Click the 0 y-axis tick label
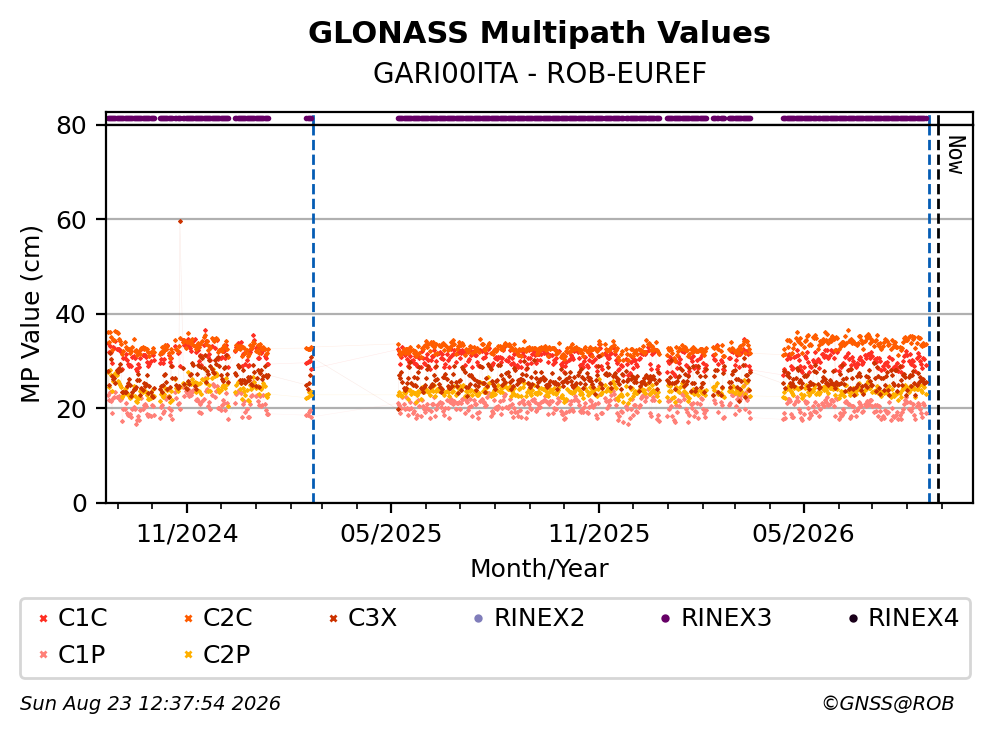This screenshot has height=734, width=993. coord(79,503)
